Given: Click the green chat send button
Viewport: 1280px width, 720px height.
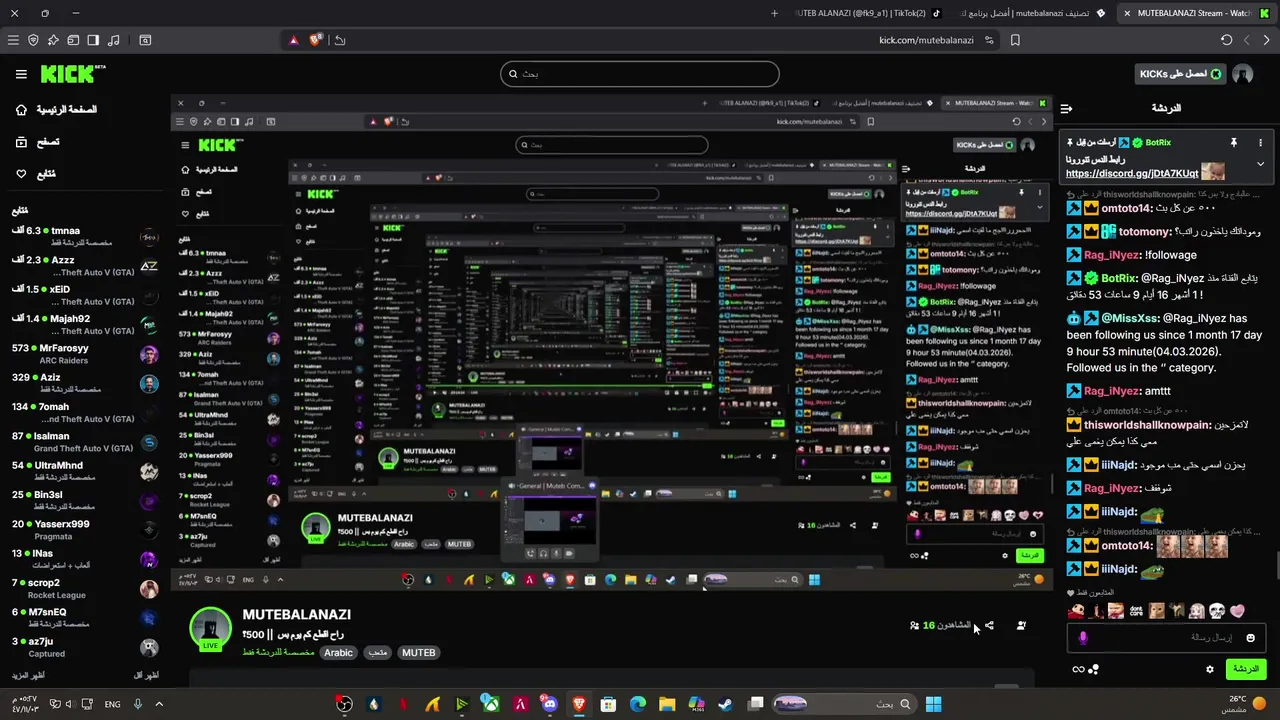Looking at the screenshot, I should pos(1245,669).
